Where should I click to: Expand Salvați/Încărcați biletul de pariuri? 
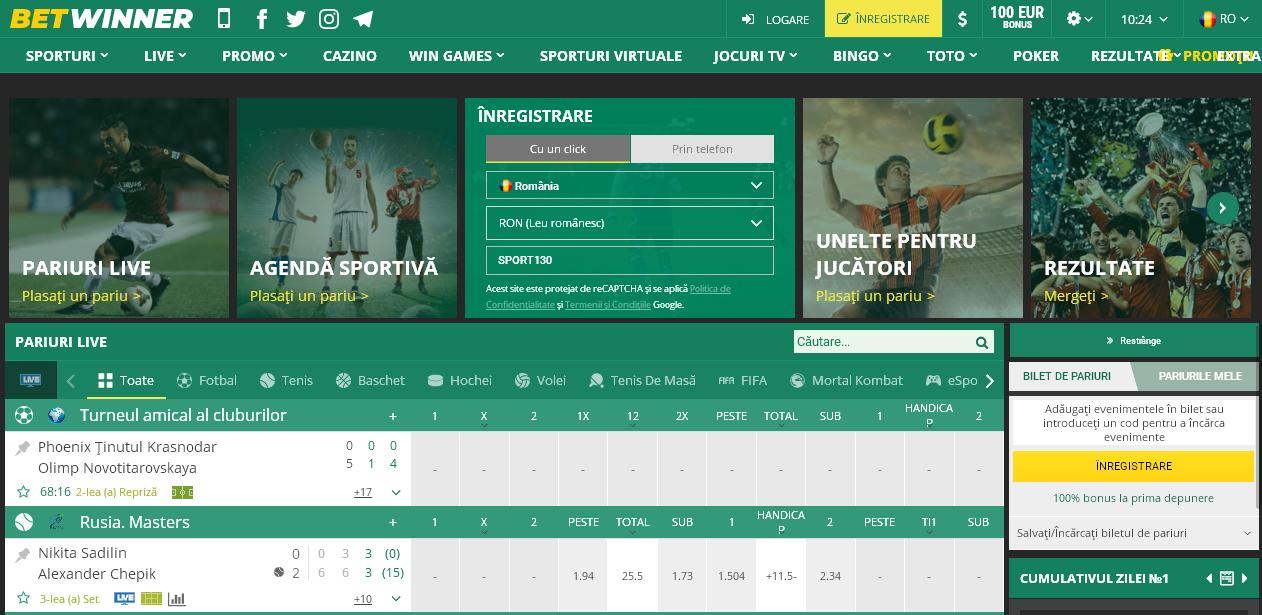point(1133,533)
